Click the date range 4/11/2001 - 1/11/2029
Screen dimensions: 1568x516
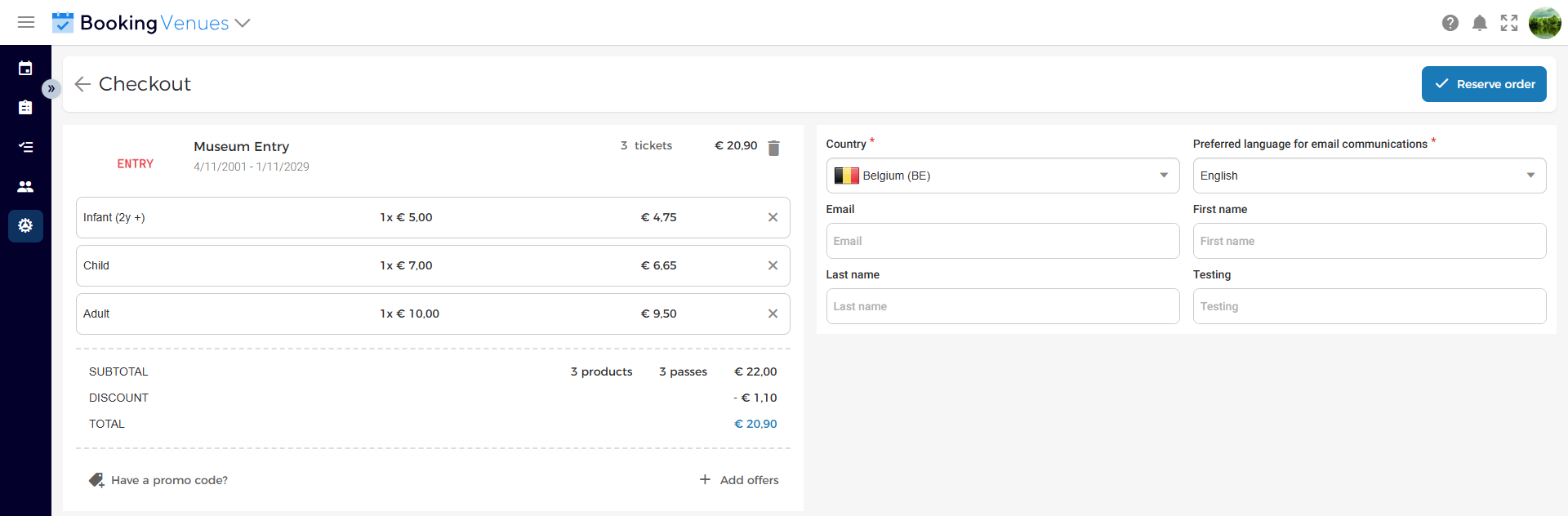[252, 167]
